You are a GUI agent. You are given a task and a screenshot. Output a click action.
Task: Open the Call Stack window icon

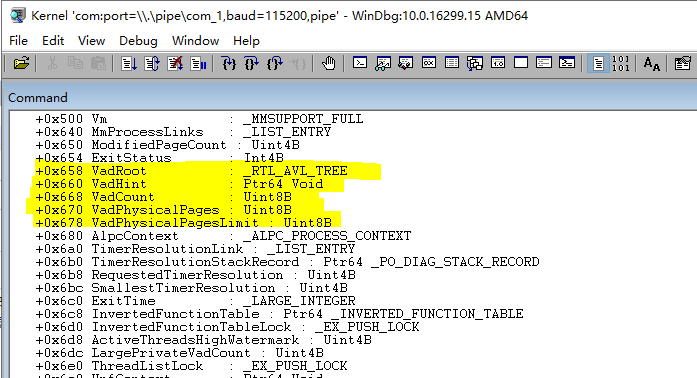click(475, 64)
